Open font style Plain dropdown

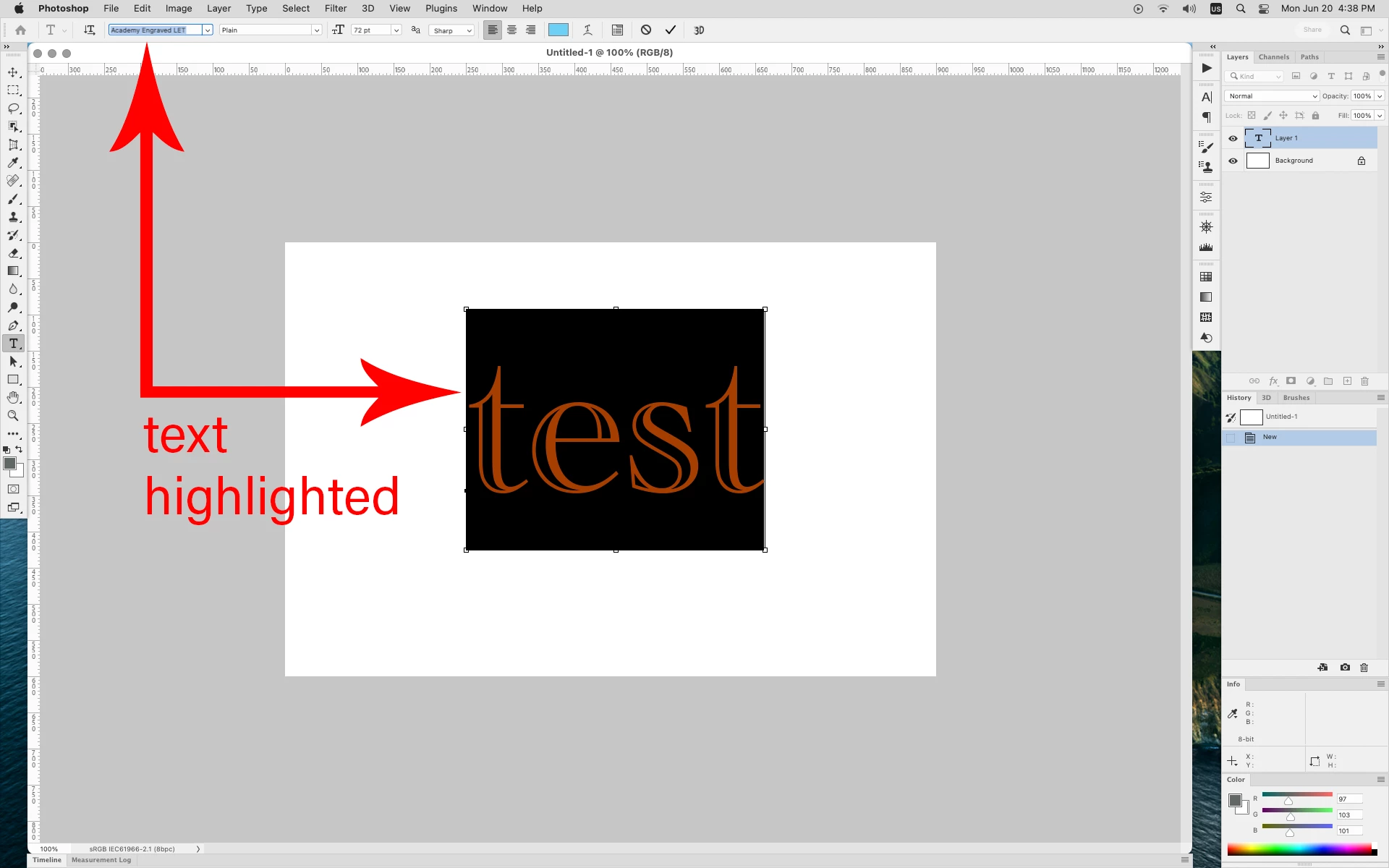pos(316,30)
